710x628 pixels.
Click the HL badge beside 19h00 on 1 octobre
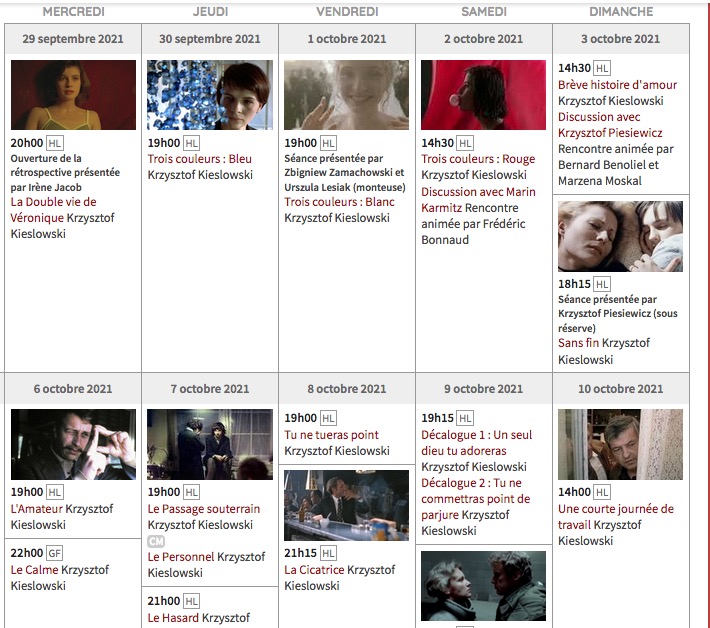(x=328, y=144)
